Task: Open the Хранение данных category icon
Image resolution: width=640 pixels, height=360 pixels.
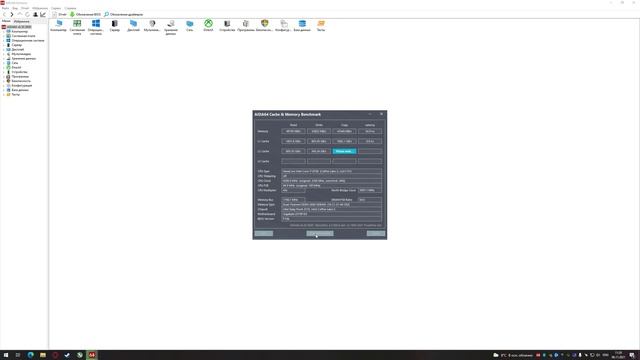Action: tap(171, 27)
